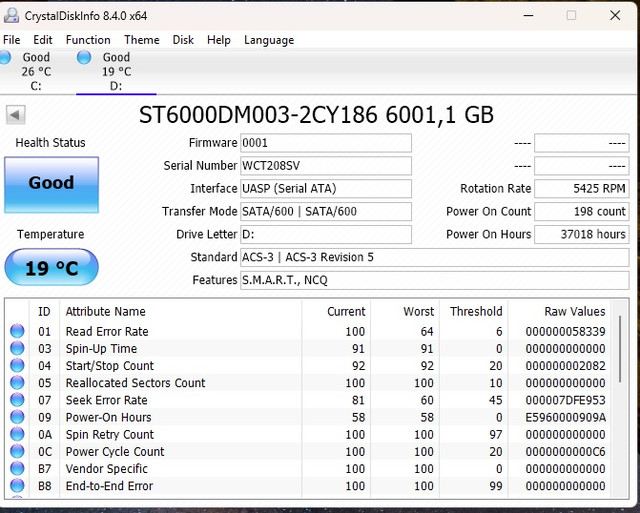Image resolution: width=640 pixels, height=513 pixels.
Task: Select the Spin Retry Count attribute name
Action: click(x=110, y=434)
